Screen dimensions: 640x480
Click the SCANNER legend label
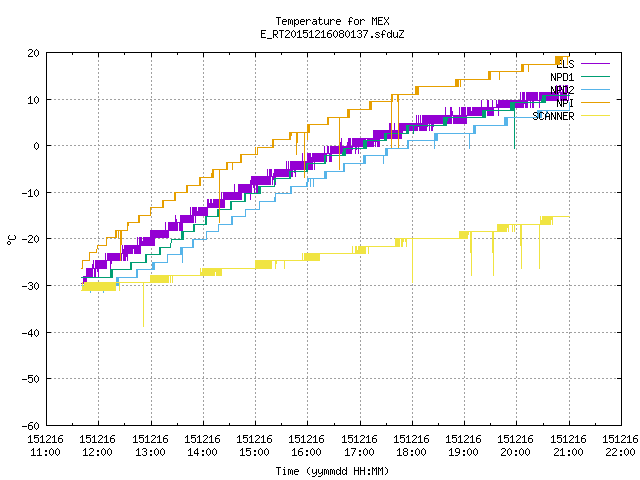click(553, 116)
